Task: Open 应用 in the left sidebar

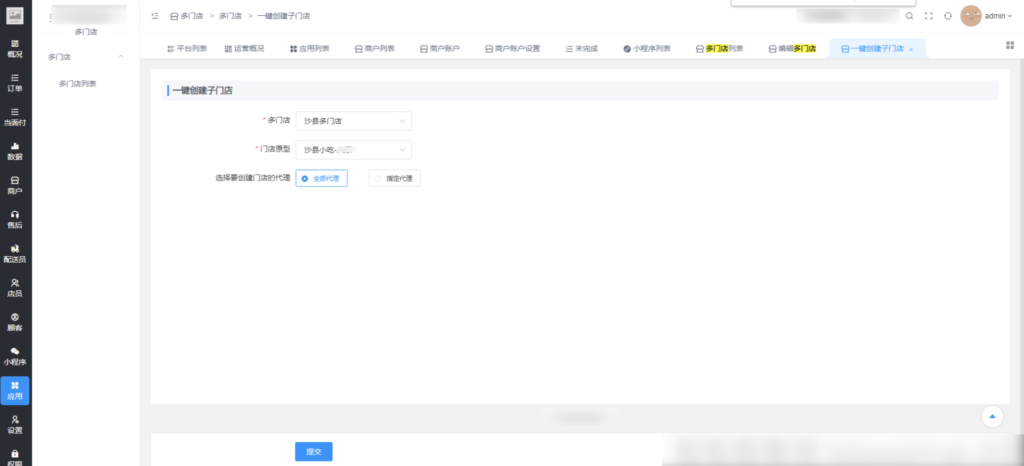Action: pyautogui.click(x=14, y=390)
